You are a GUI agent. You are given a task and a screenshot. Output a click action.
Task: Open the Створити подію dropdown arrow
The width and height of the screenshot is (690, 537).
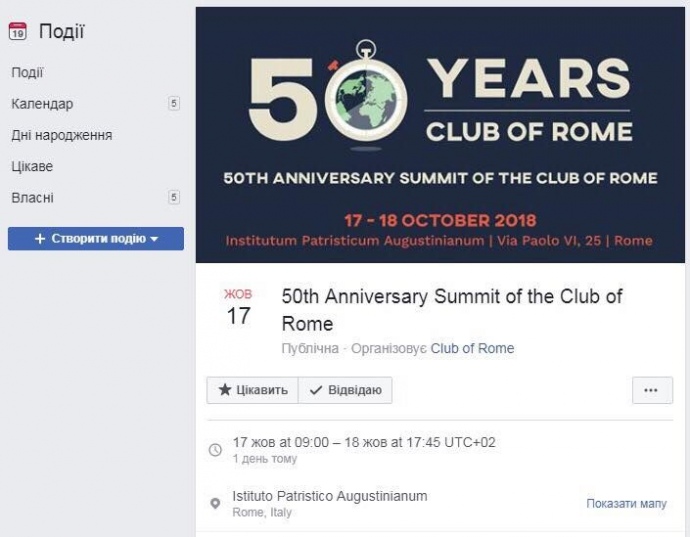click(x=154, y=239)
